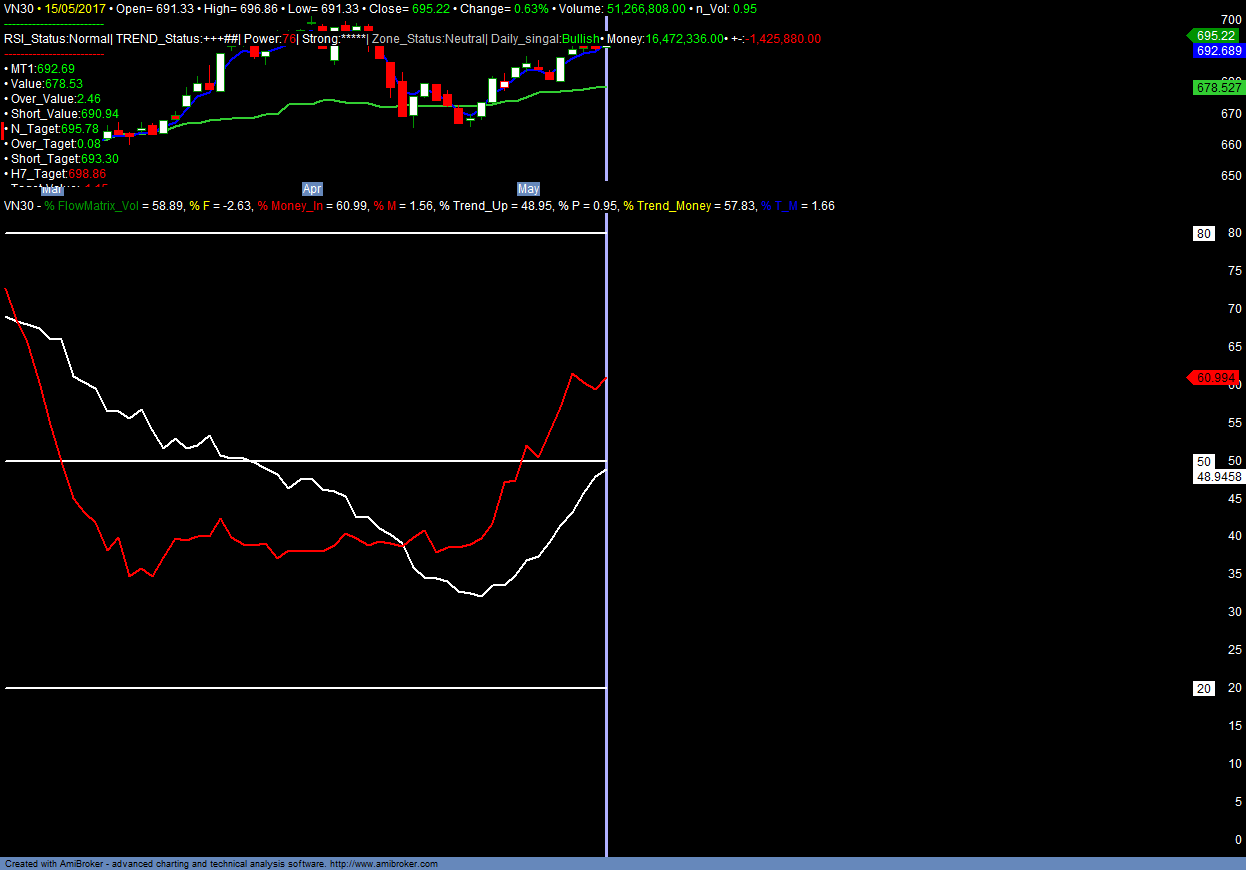Select the white 48.9458 Trend_Up value tag
1246x870 pixels.
tap(1218, 477)
